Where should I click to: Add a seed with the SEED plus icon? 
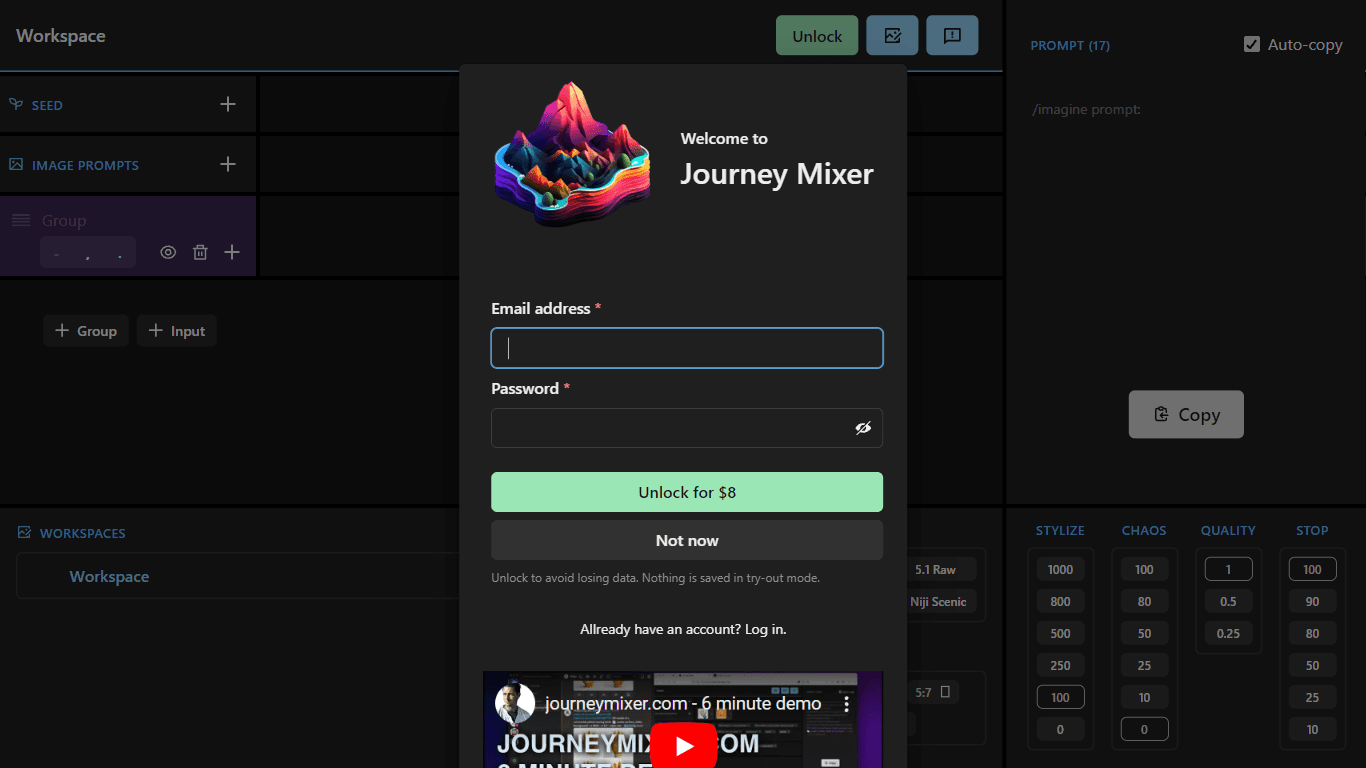228,104
